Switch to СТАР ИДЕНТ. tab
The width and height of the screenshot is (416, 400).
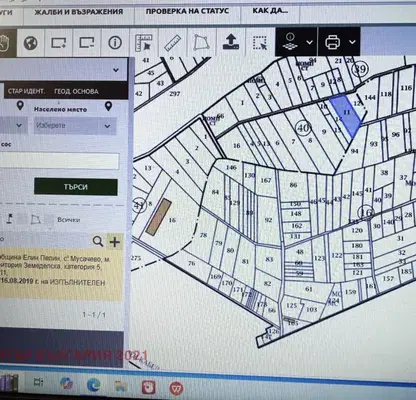(26, 91)
